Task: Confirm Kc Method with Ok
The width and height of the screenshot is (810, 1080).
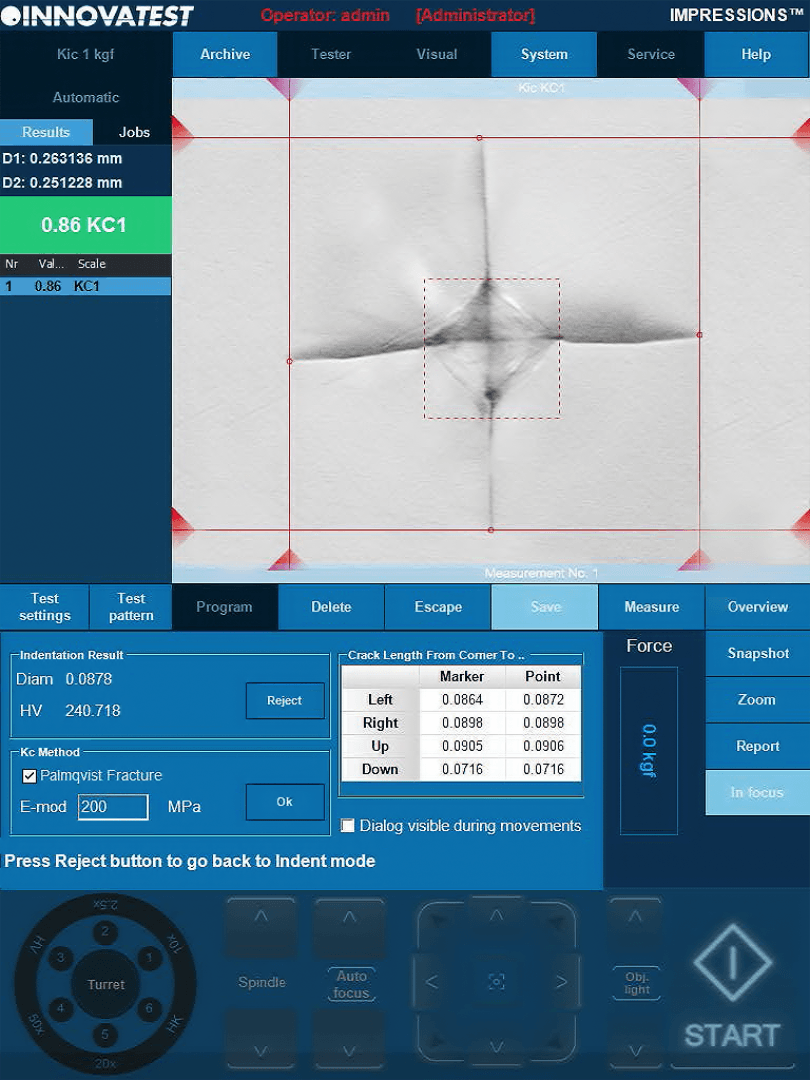Action: tap(284, 802)
